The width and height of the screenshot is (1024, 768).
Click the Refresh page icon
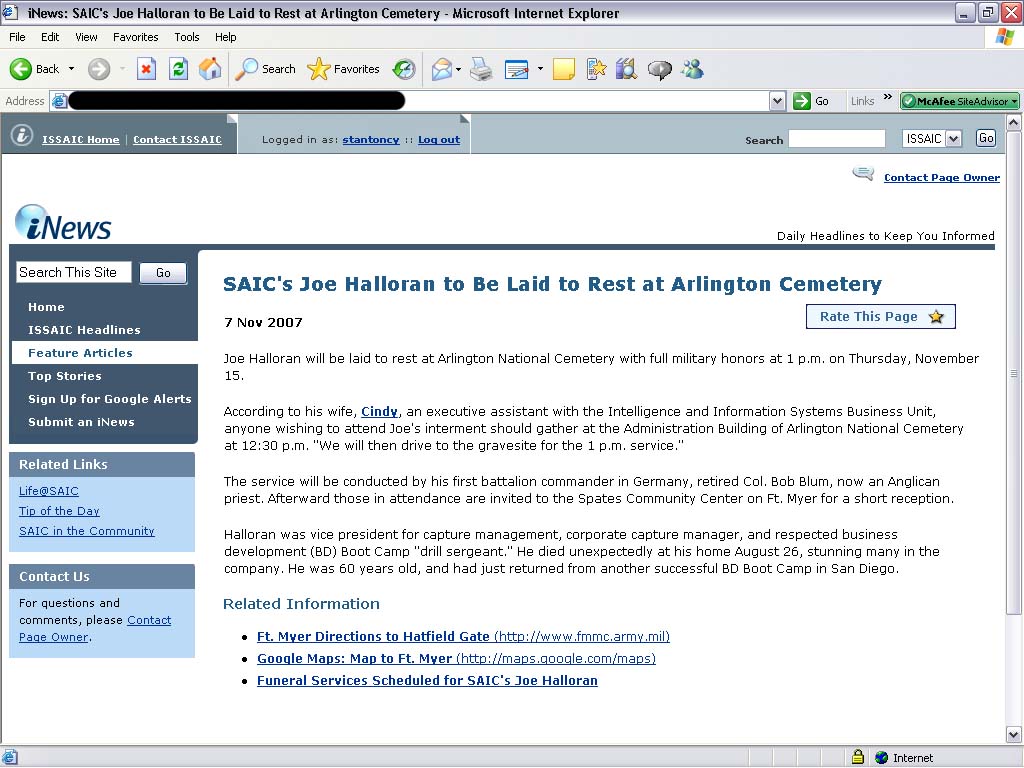coord(178,69)
